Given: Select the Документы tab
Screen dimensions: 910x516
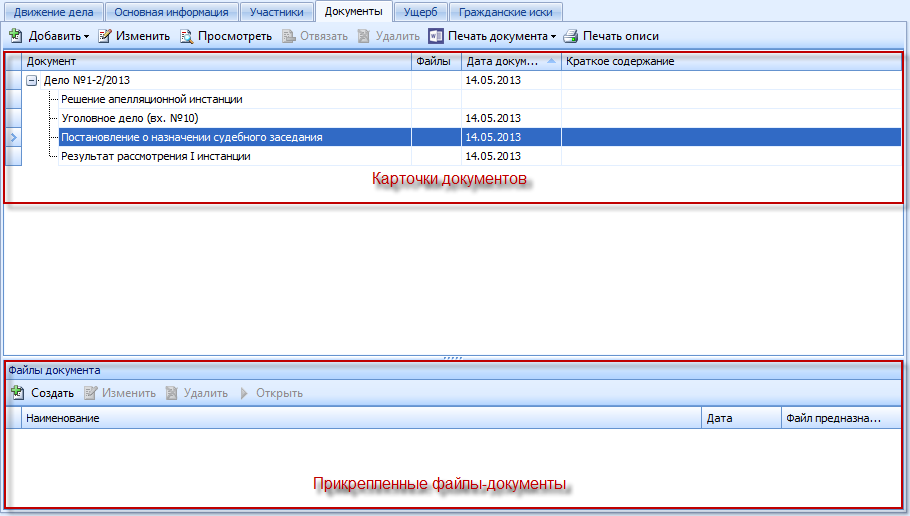Looking at the screenshot, I should (x=353, y=12).
